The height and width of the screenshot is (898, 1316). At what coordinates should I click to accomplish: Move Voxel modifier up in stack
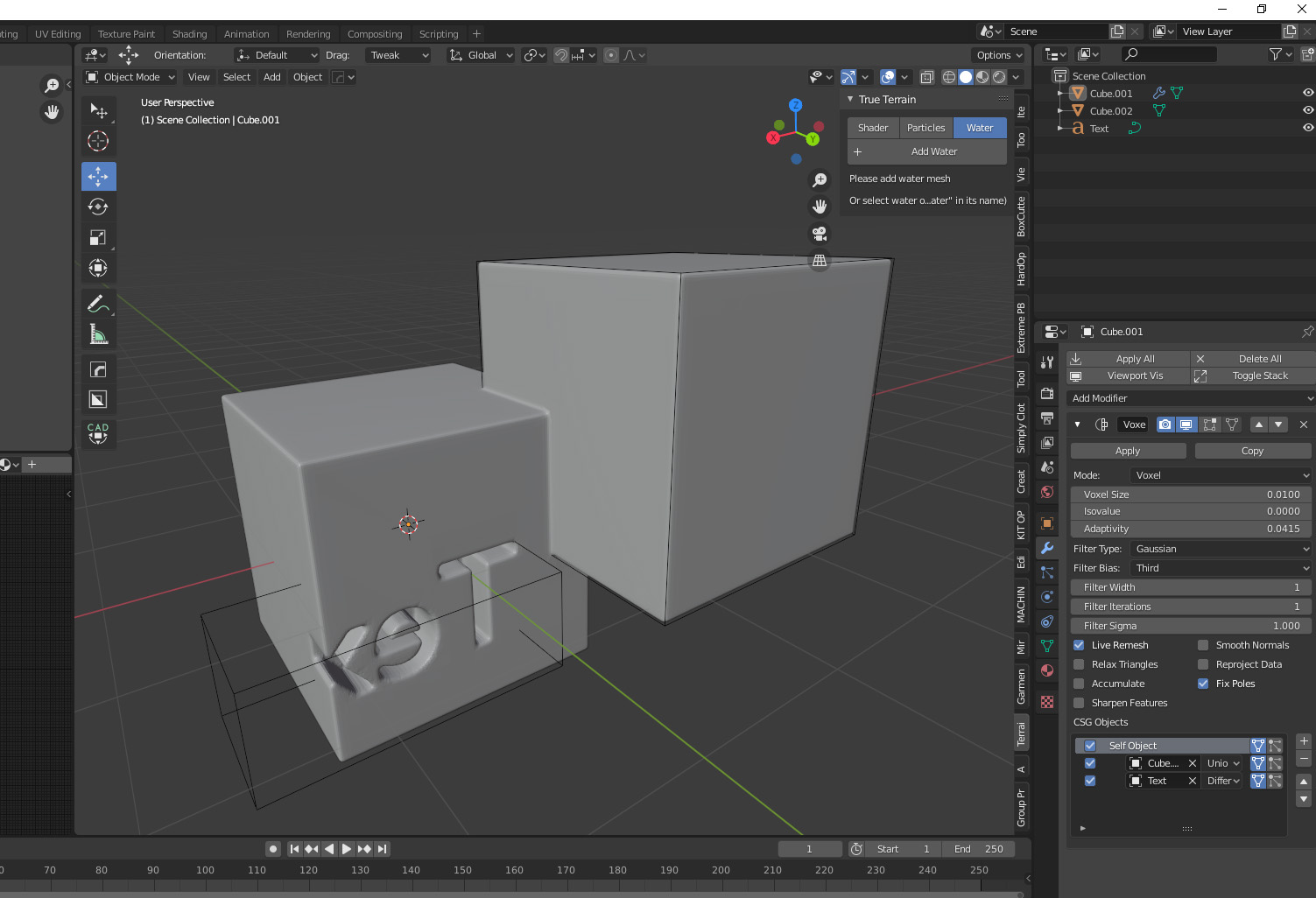(1259, 424)
